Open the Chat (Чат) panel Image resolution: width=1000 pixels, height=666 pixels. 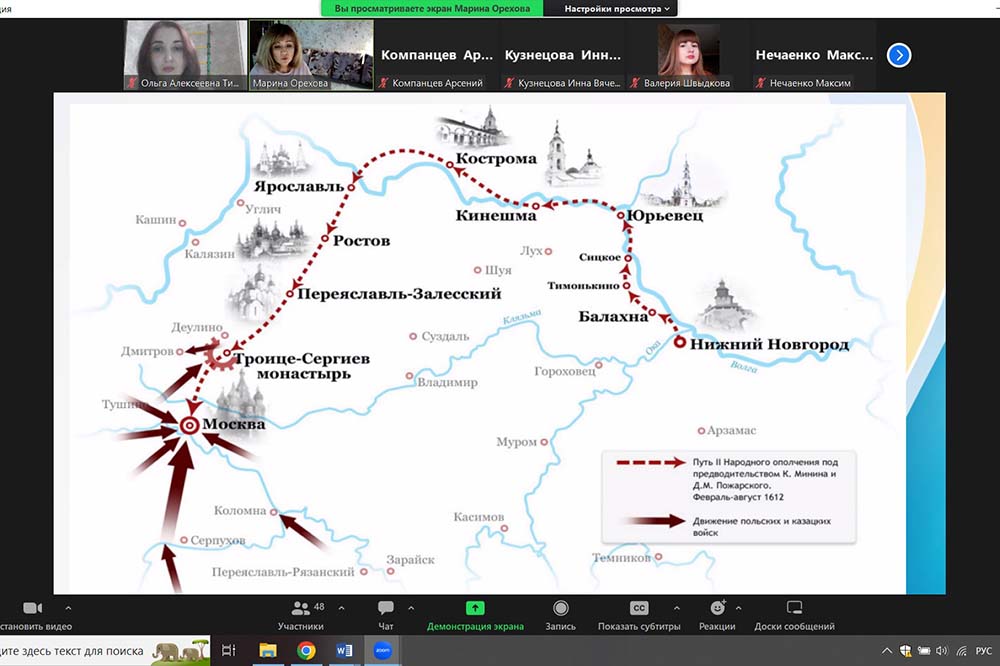pos(385,609)
